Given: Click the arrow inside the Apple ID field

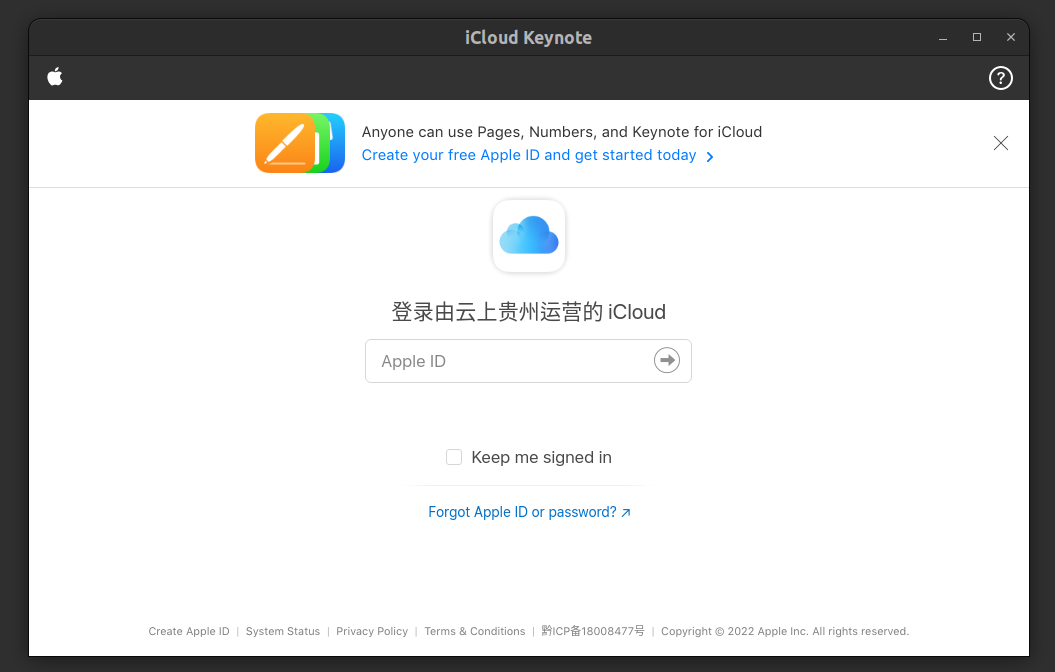Looking at the screenshot, I should coord(667,361).
